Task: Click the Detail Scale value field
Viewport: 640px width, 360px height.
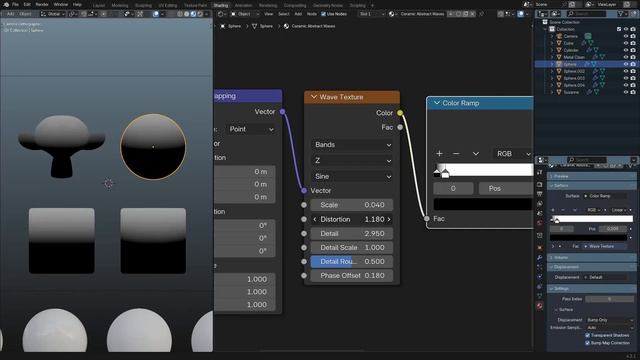Action: click(352, 247)
